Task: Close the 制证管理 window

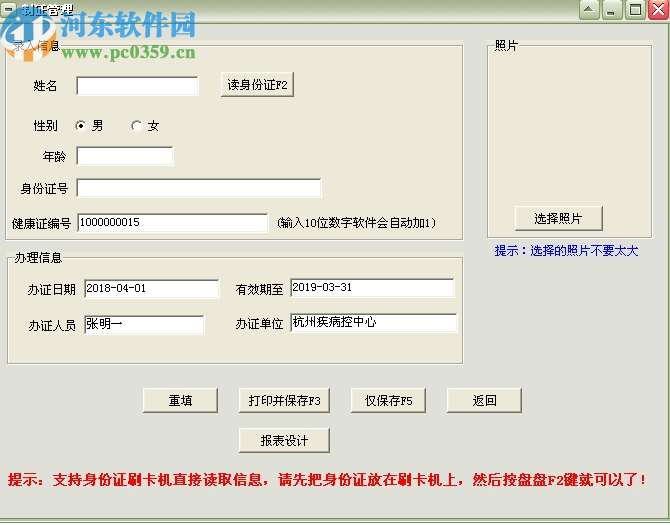Action: [658, 9]
